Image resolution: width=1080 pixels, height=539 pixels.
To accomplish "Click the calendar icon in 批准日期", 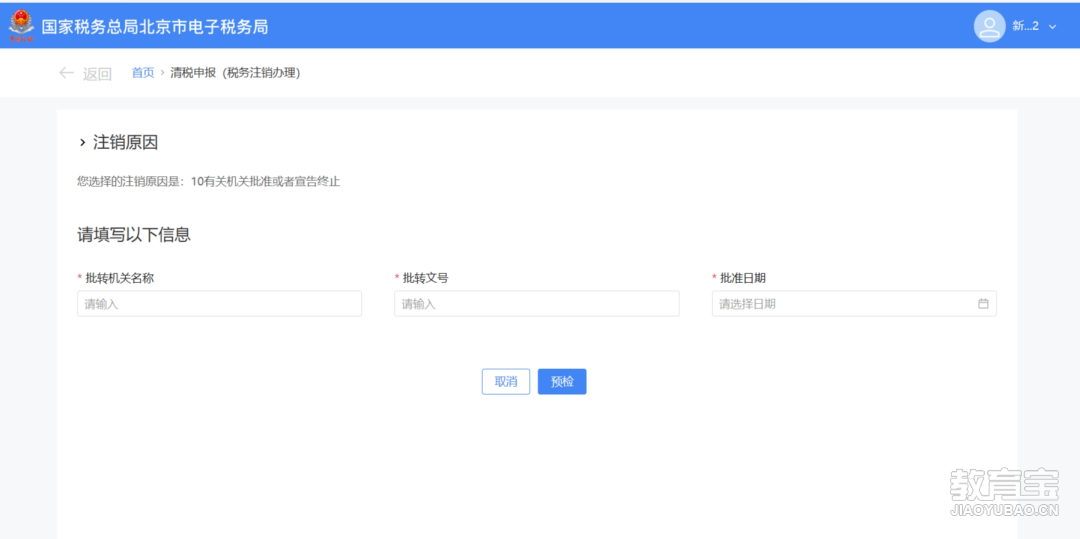I will pyautogui.click(x=983, y=304).
